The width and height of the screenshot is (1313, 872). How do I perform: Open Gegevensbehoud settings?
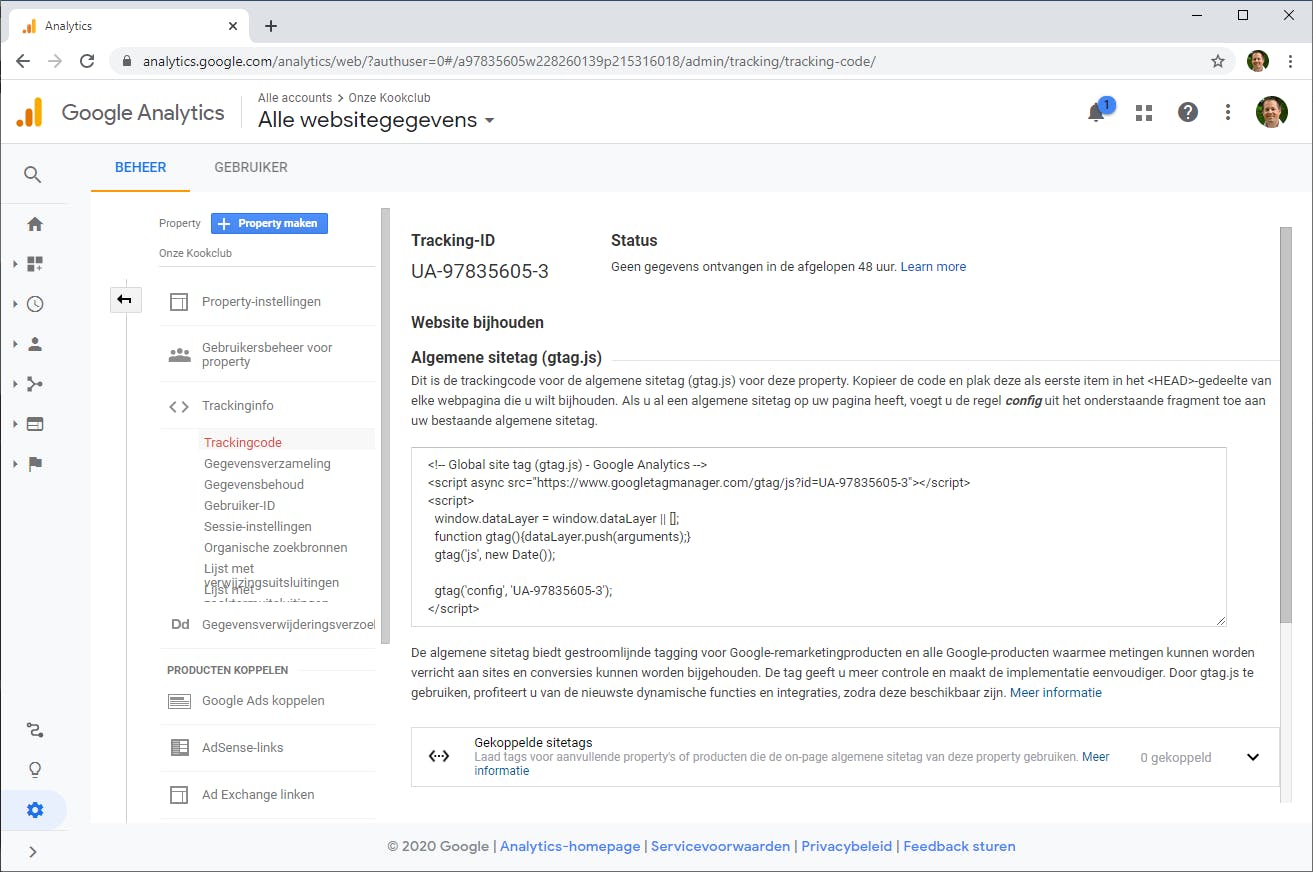point(254,485)
